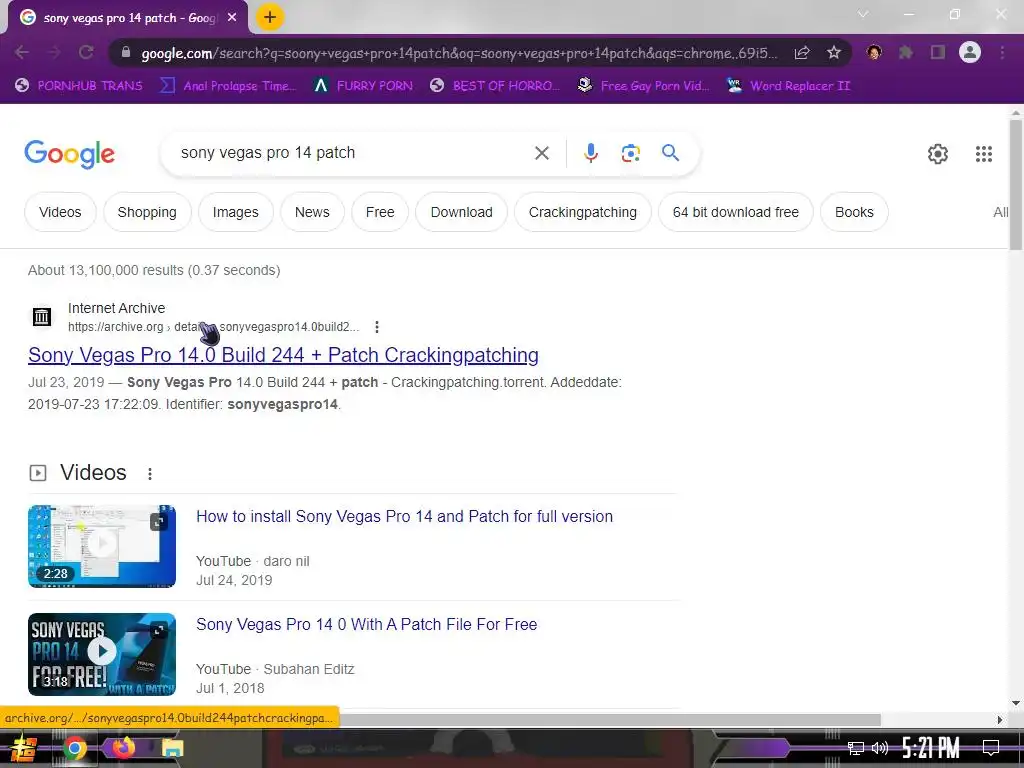
Task: Toggle the browser side panel icon
Action: click(938, 52)
